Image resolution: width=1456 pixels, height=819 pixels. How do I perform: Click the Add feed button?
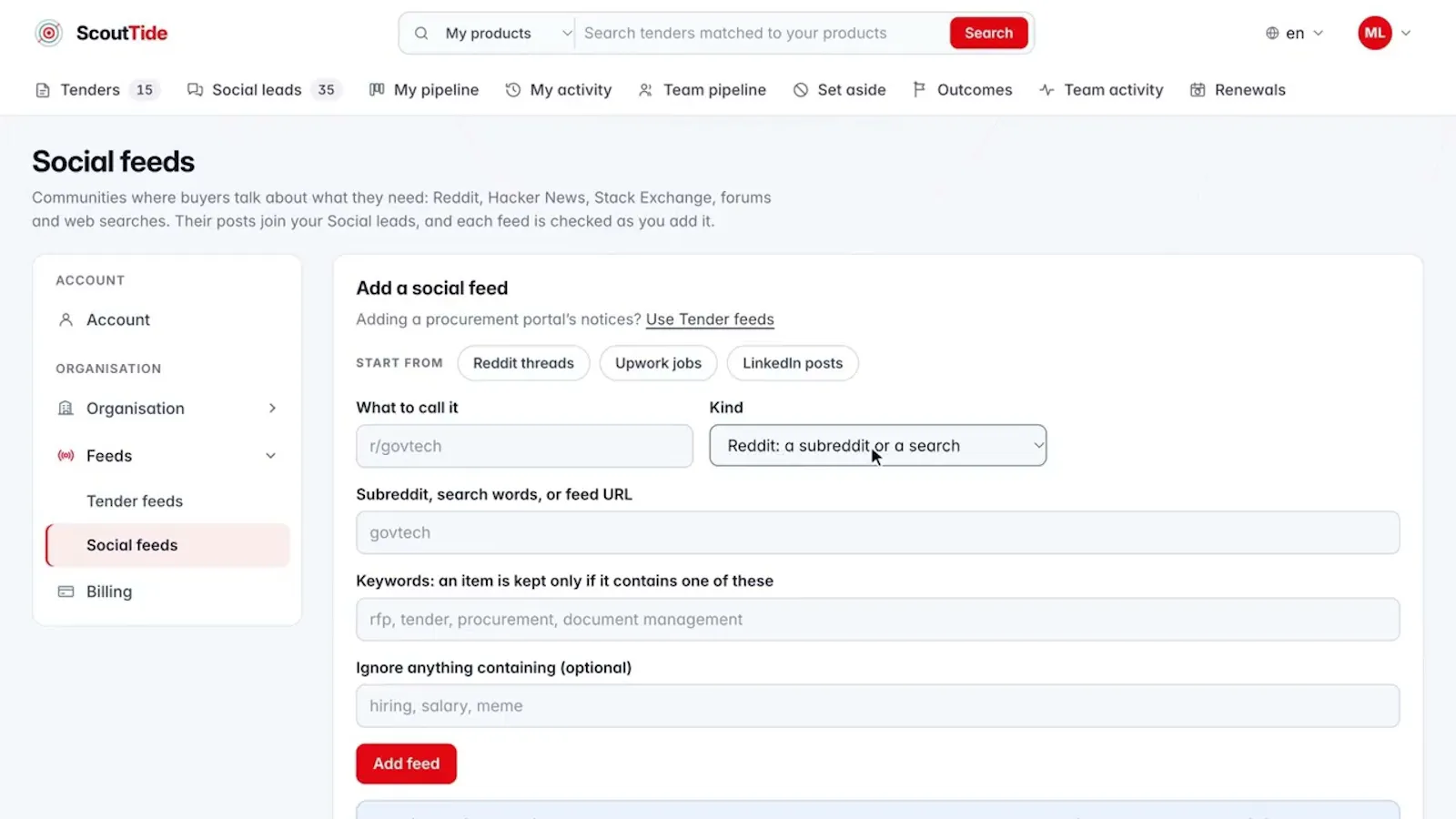[406, 763]
